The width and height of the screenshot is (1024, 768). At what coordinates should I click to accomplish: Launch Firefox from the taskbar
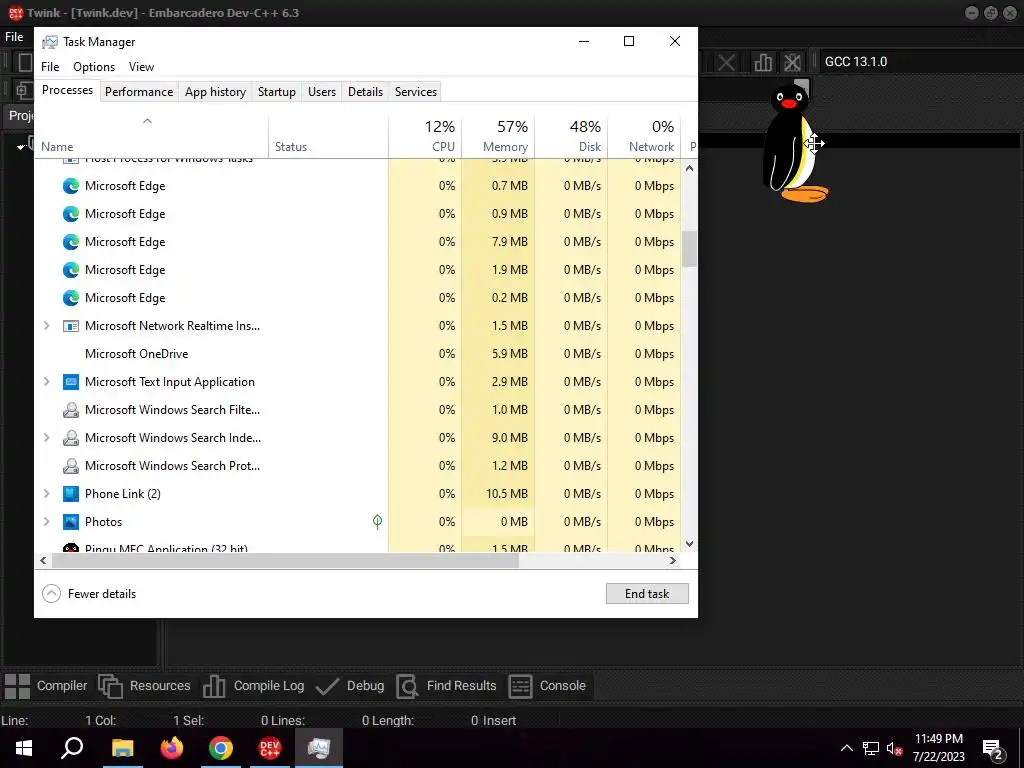click(172, 748)
